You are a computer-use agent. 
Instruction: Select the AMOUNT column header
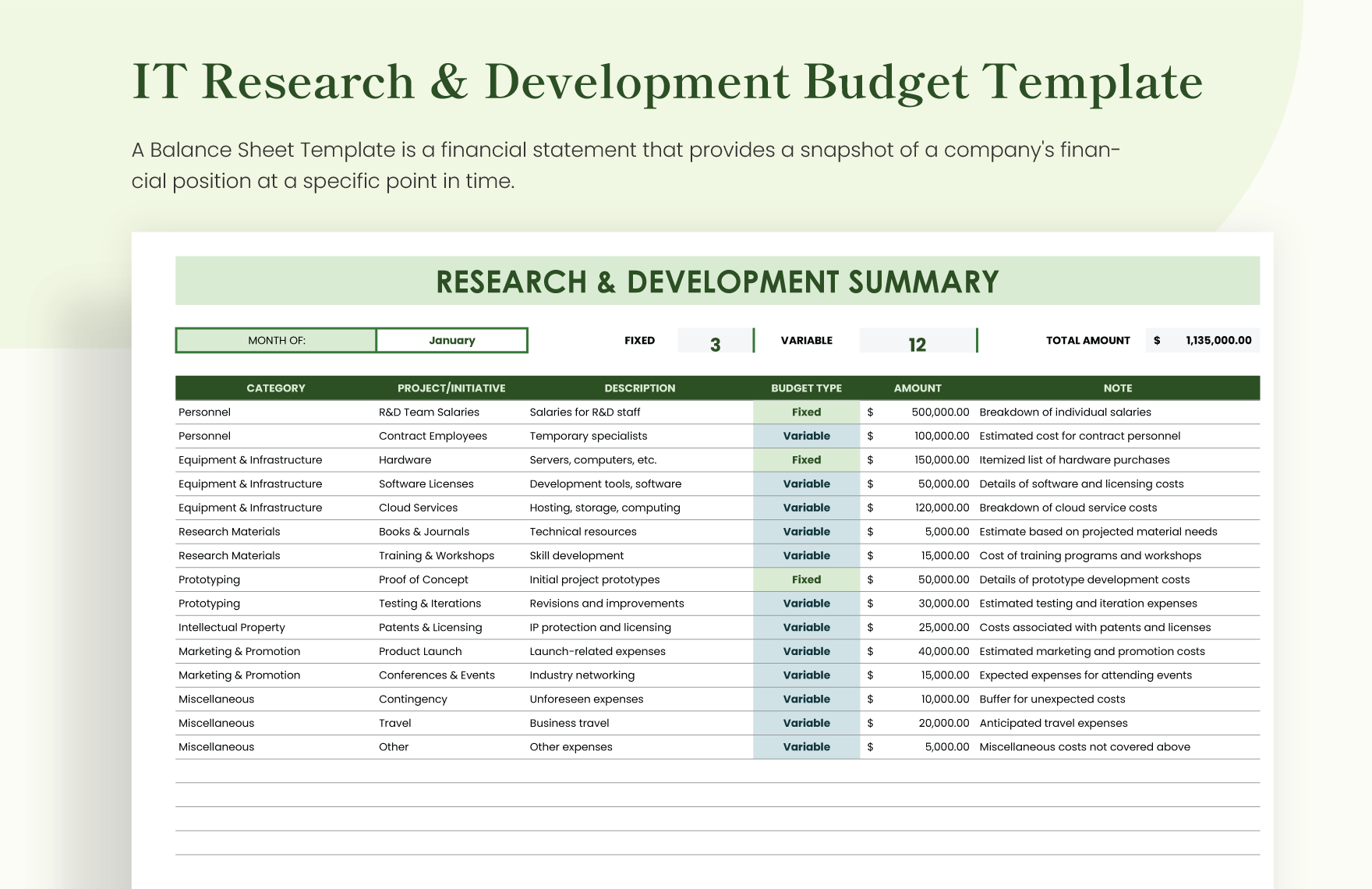click(x=918, y=388)
